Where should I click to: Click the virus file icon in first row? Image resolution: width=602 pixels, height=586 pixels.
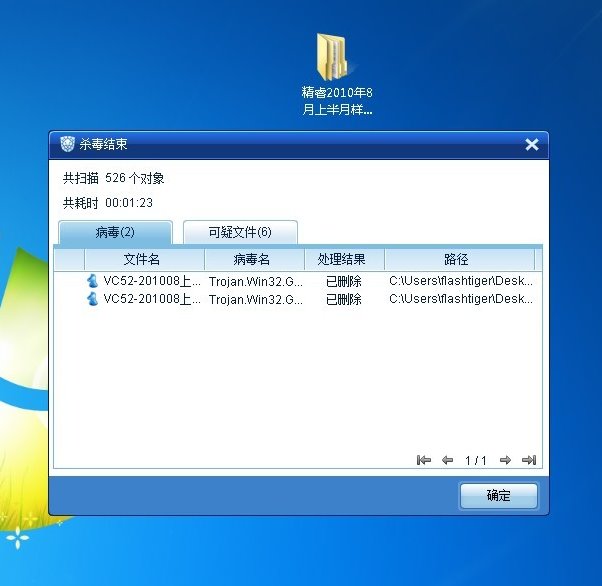point(92,281)
